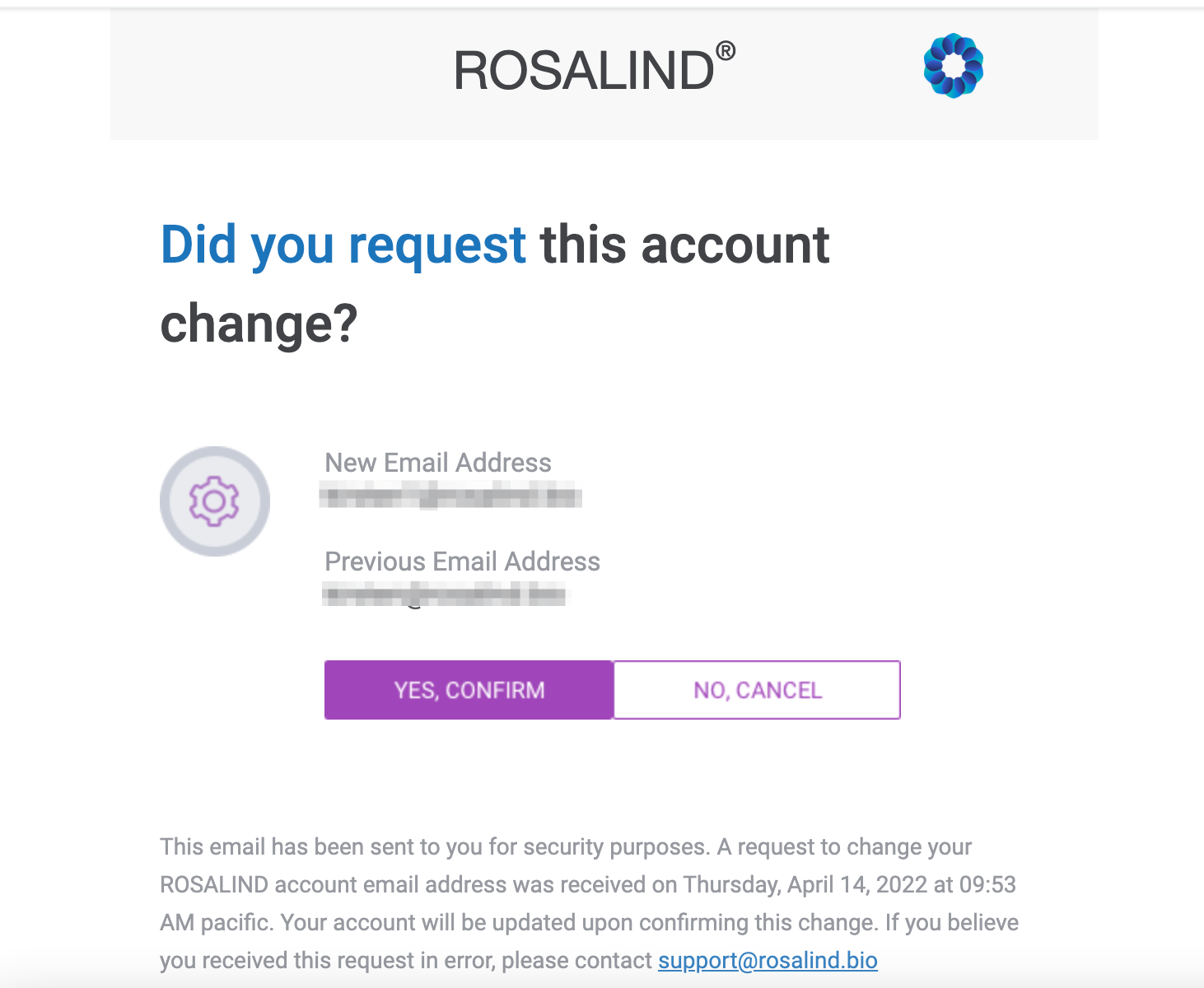Click the blurred previous email address value
Viewport: 1204px width, 988px height.
click(445, 594)
